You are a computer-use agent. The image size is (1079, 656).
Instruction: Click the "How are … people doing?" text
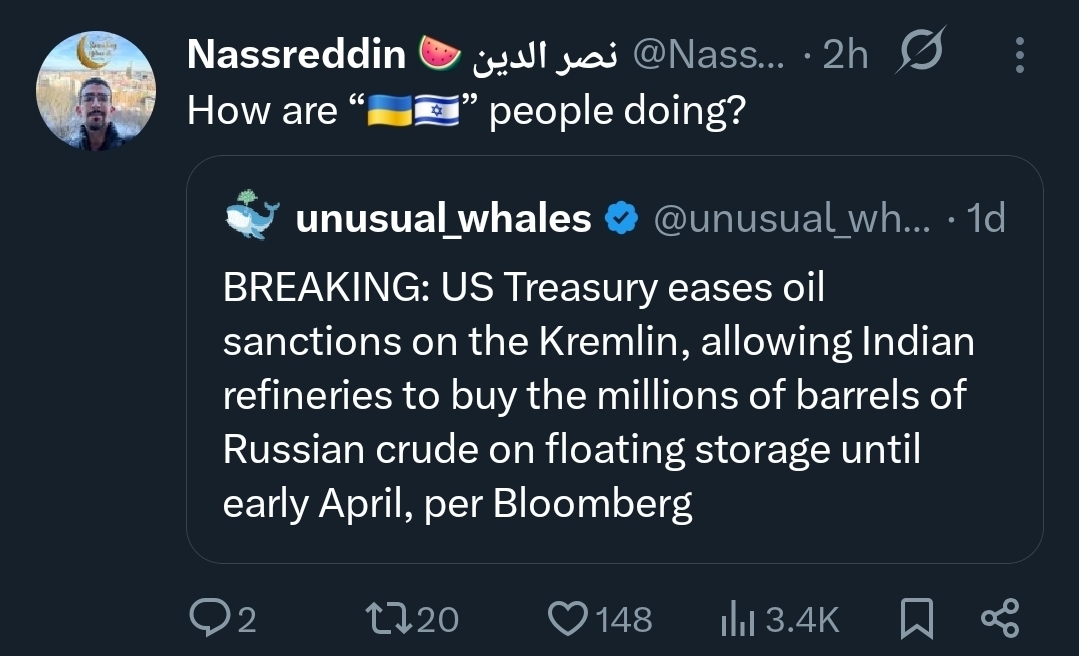[466, 111]
